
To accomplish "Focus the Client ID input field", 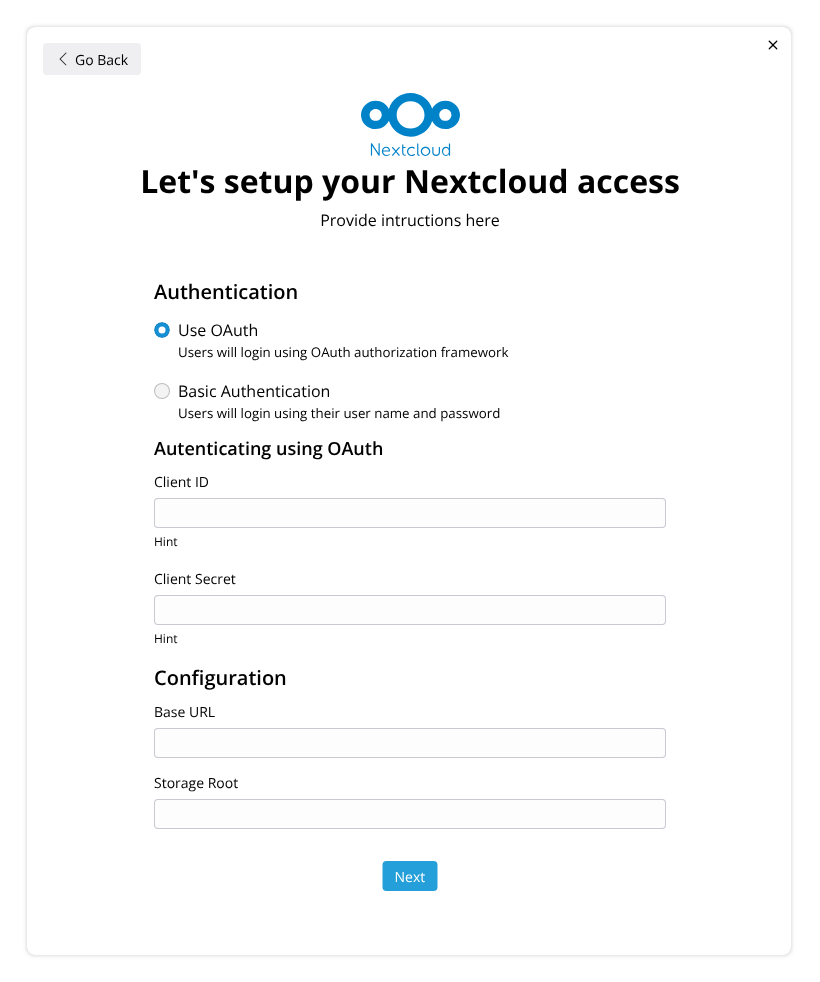I will click(410, 513).
